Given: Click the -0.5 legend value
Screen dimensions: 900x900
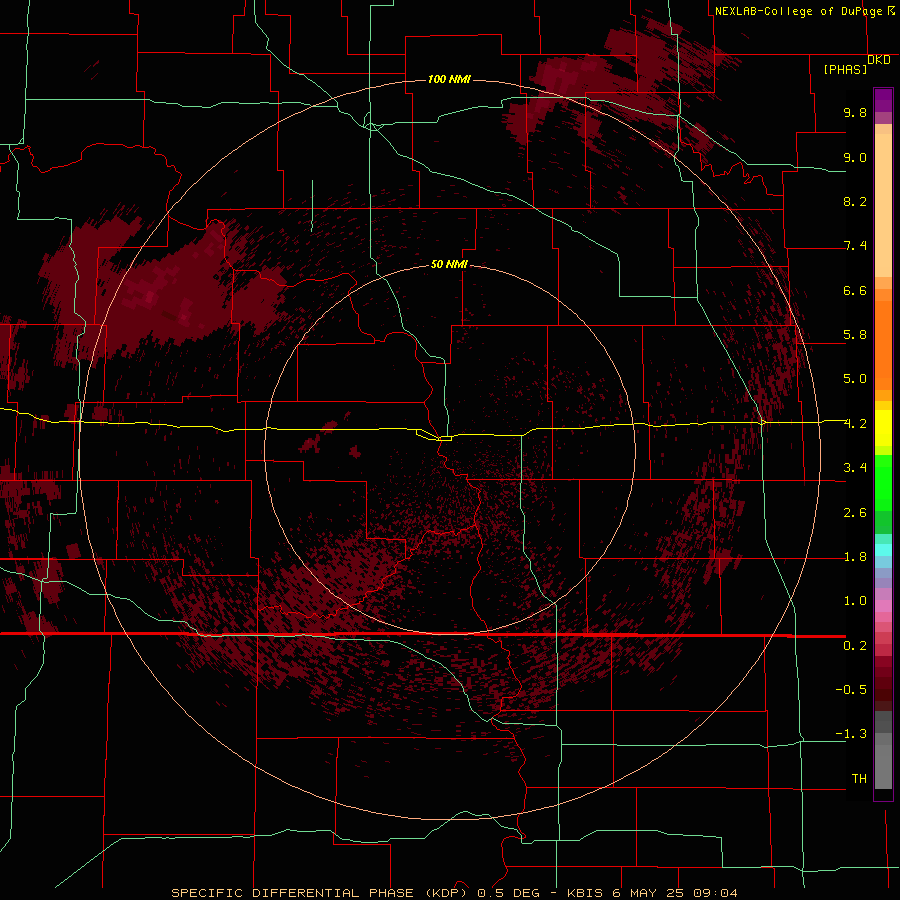Looking at the screenshot, I should pos(851,690).
